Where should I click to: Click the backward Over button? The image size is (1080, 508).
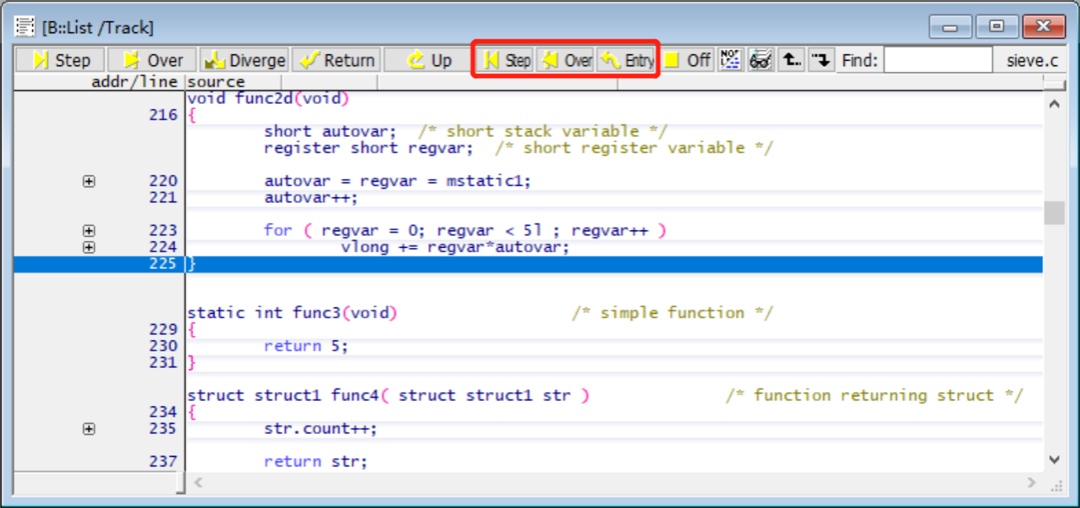pyautogui.click(x=566, y=60)
